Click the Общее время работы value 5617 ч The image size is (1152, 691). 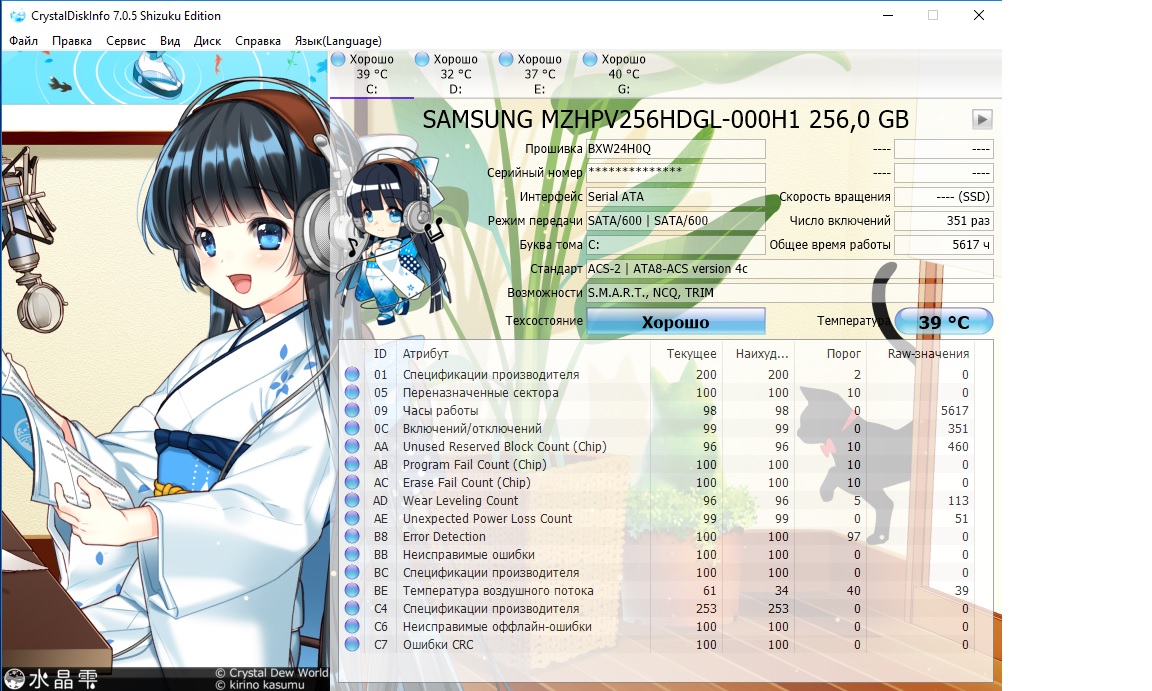coord(944,245)
